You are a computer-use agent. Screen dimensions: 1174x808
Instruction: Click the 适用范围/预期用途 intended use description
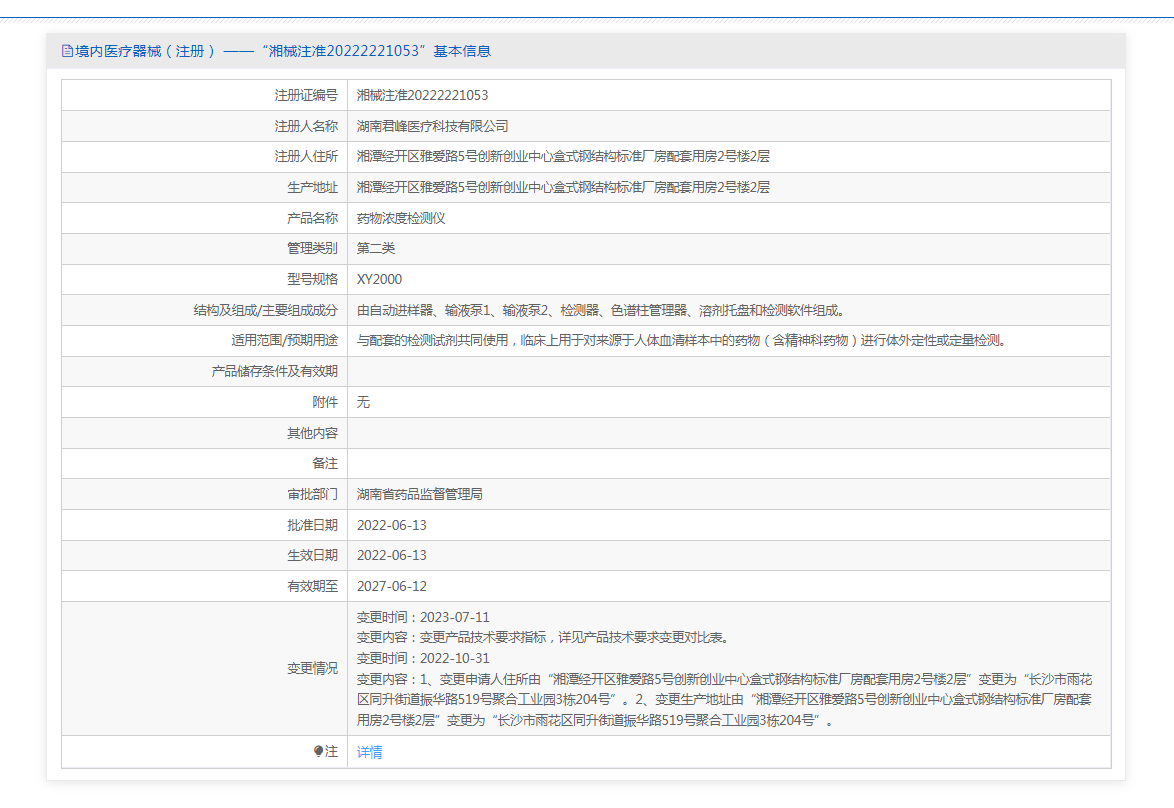(680, 340)
